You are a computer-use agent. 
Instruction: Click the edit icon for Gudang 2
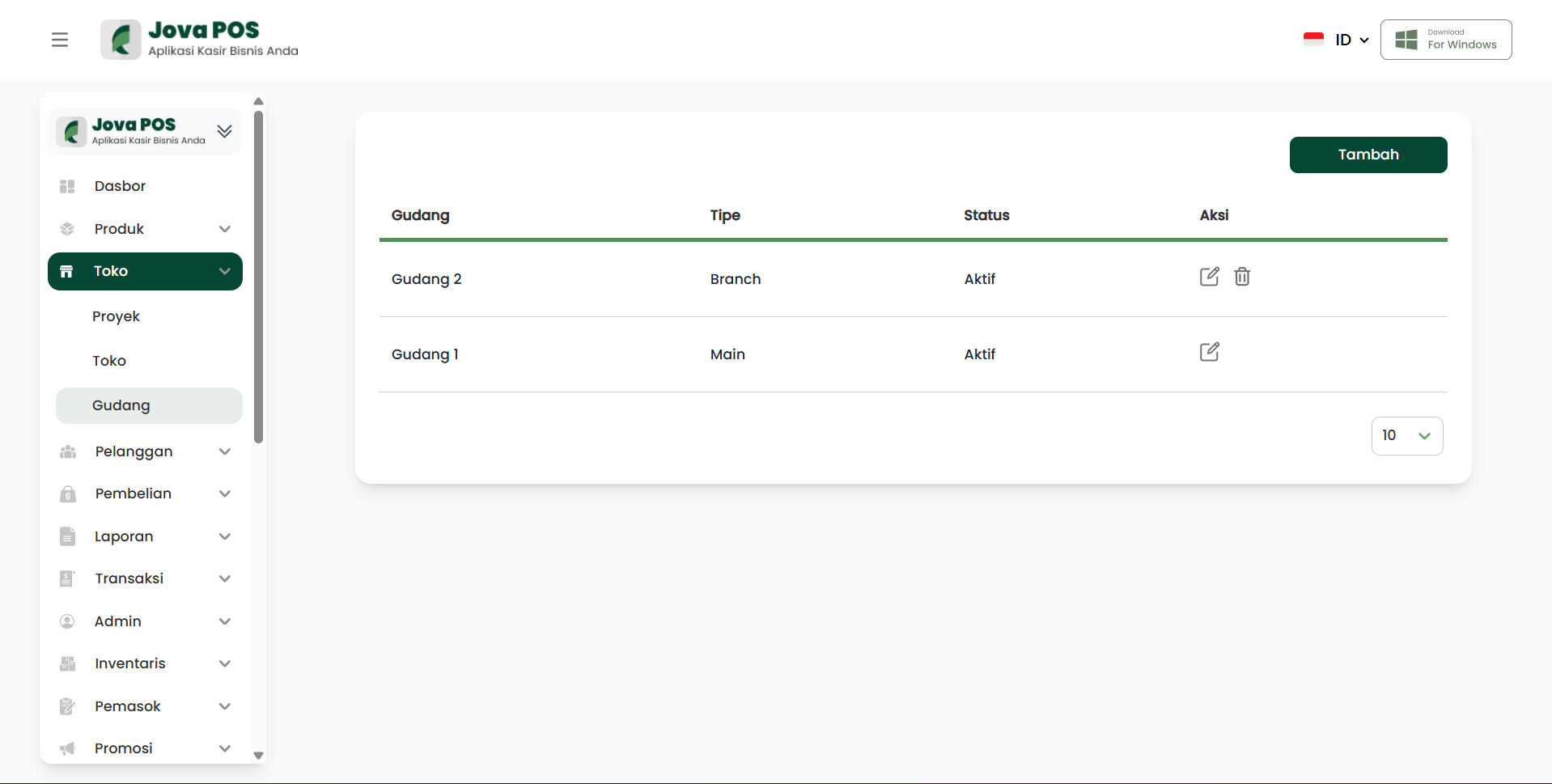(x=1209, y=277)
